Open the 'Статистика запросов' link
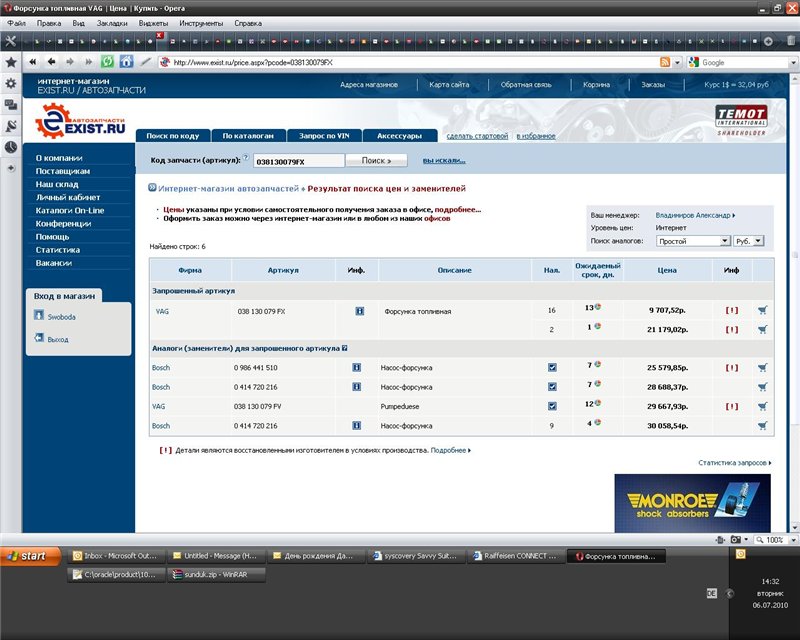800x640 pixels. coord(734,463)
